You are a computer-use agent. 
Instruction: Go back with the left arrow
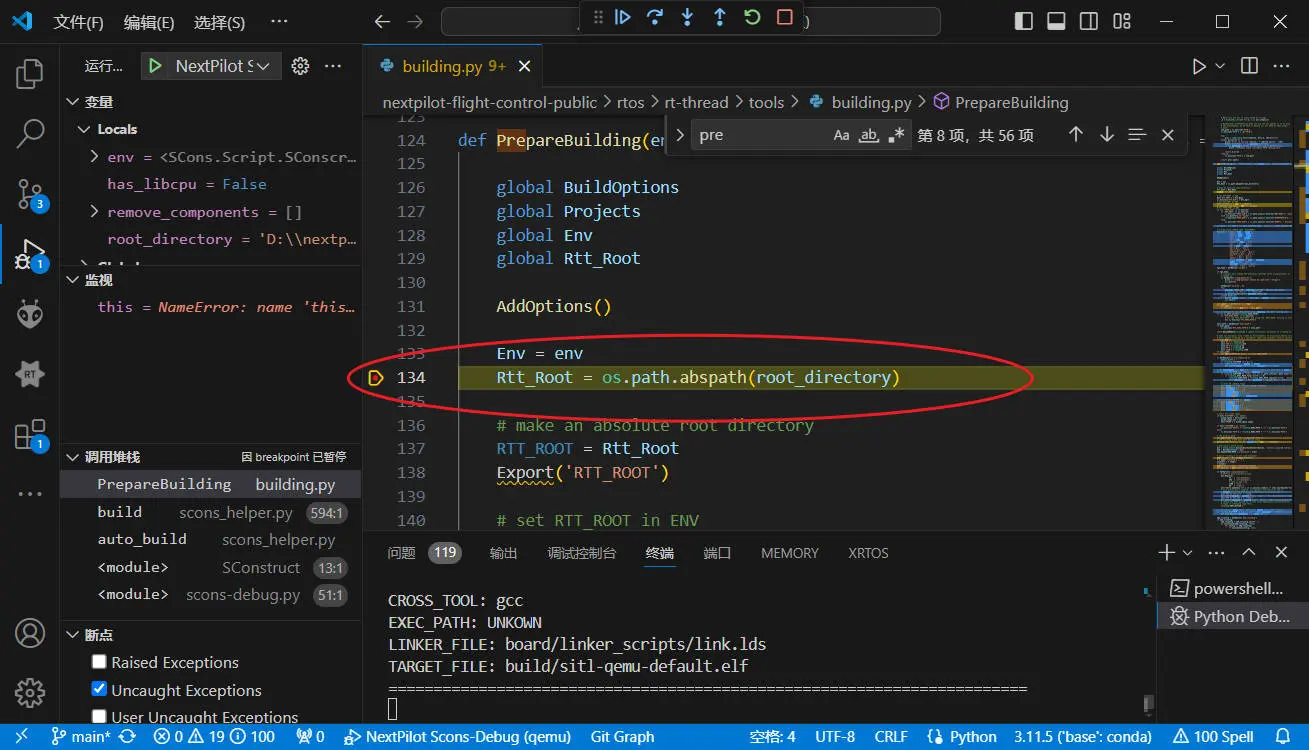381,22
